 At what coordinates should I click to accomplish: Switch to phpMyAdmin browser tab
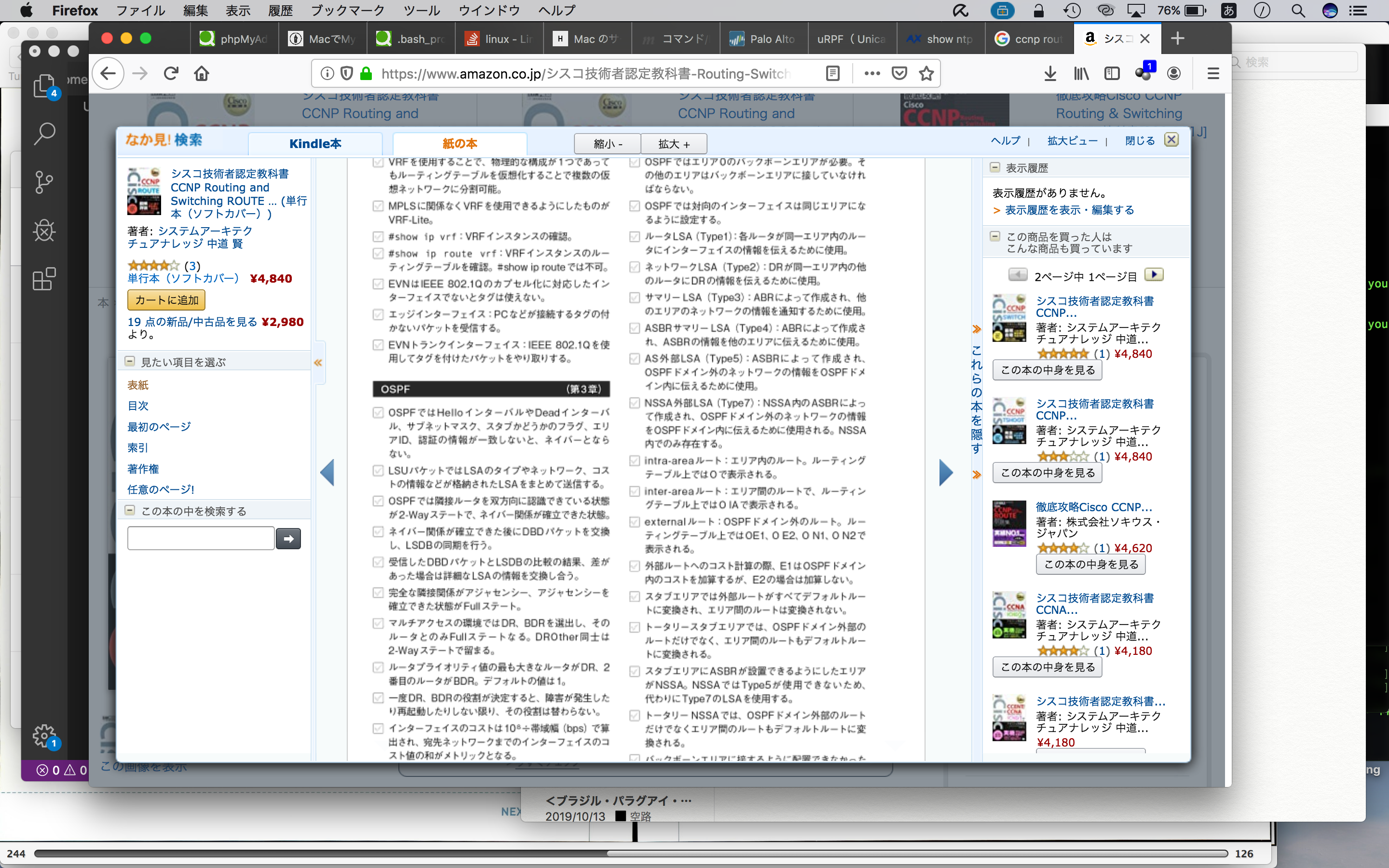tap(234, 39)
